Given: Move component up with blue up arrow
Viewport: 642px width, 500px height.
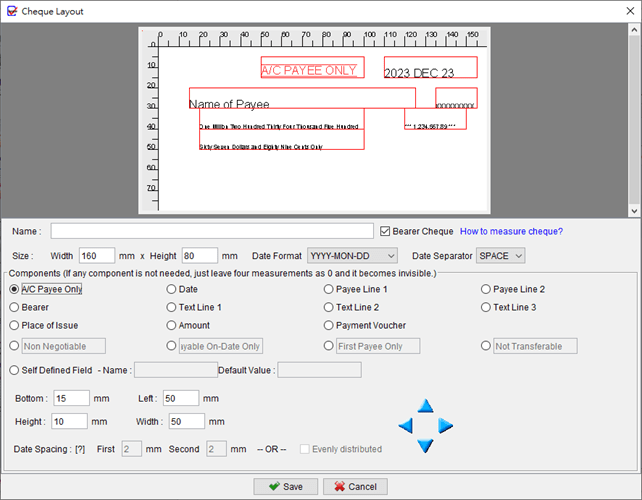Looking at the screenshot, I should pyautogui.click(x=425, y=406).
